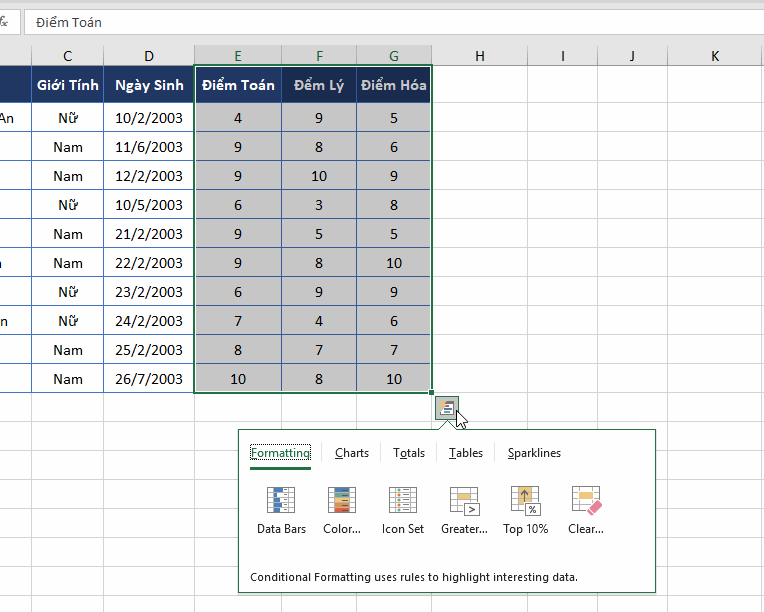This screenshot has width=764, height=612.
Task: Click the formula bar showing Điểm Toán
Action: coord(394,22)
